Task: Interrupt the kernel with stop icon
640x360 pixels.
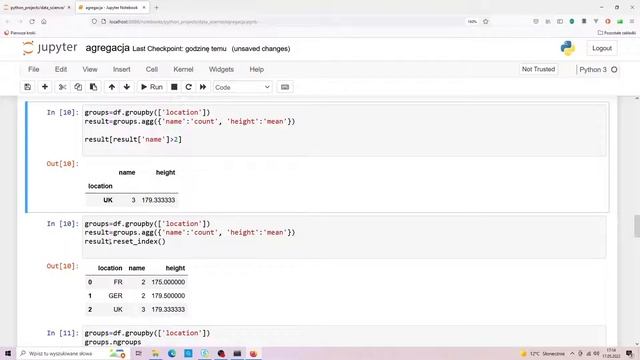Action: pyautogui.click(x=174, y=87)
